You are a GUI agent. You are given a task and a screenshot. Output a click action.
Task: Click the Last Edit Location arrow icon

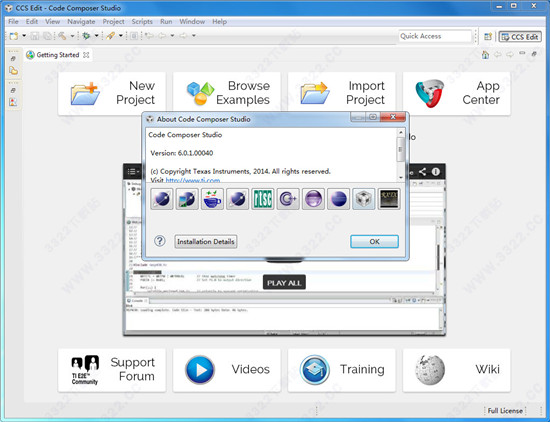pyautogui.click(x=149, y=36)
